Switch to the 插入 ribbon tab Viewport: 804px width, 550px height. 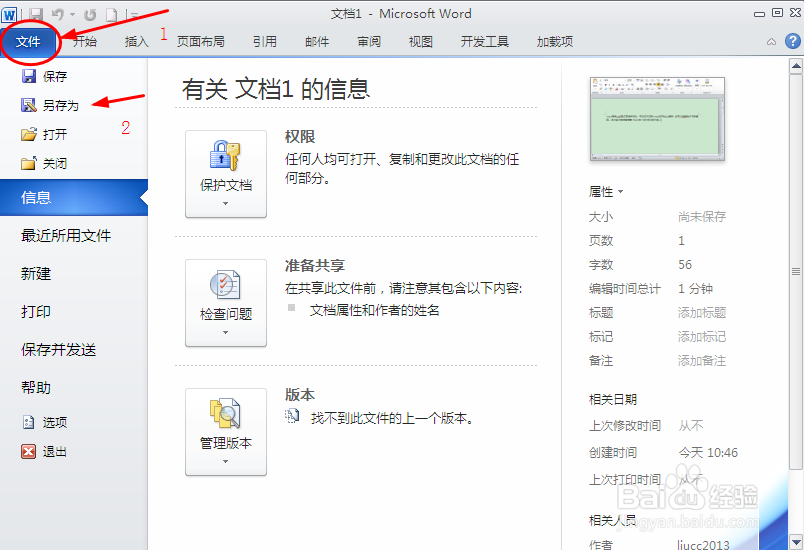(136, 42)
